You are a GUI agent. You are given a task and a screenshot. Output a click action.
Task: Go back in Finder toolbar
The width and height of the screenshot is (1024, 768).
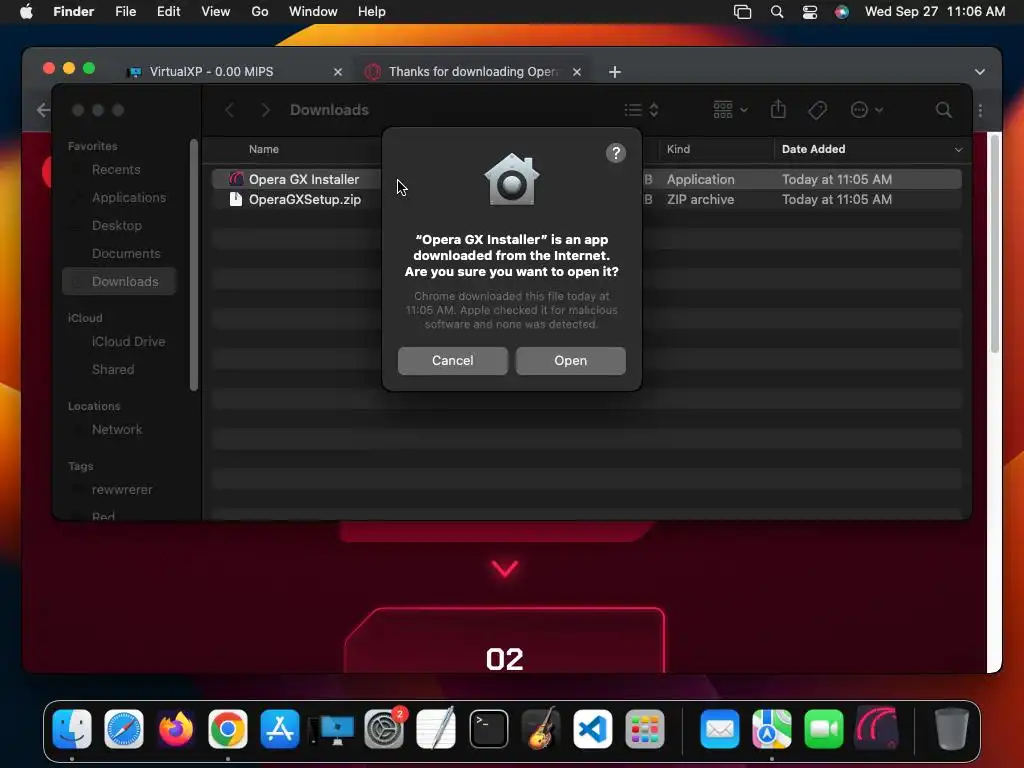[229, 110]
